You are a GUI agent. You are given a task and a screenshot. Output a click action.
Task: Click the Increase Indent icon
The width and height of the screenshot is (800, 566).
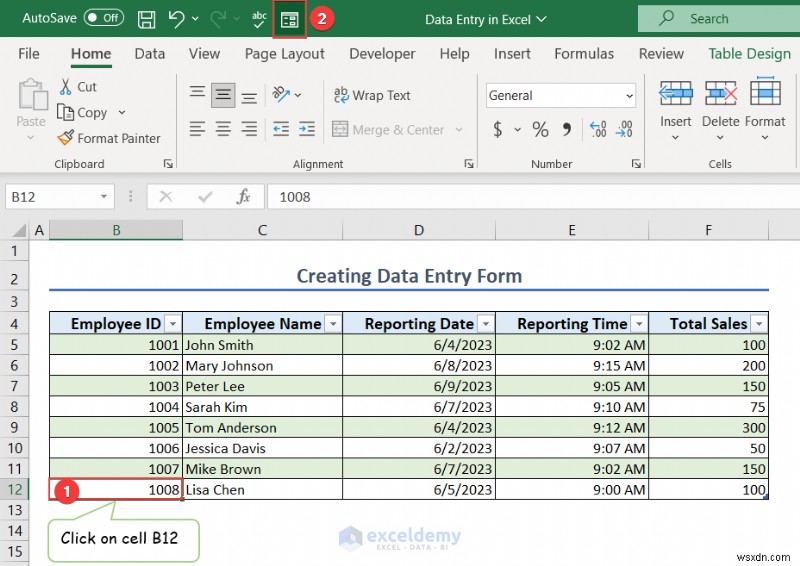[x=307, y=129]
